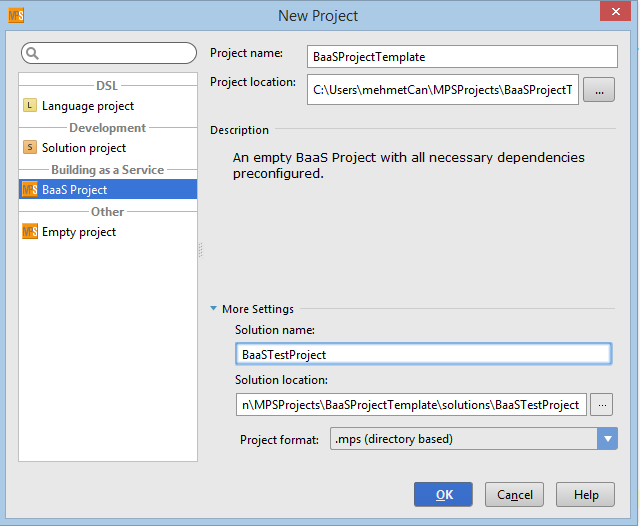This screenshot has width=640, height=526.
Task: Select the Solution project template
Action: click(x=84, y=148)
